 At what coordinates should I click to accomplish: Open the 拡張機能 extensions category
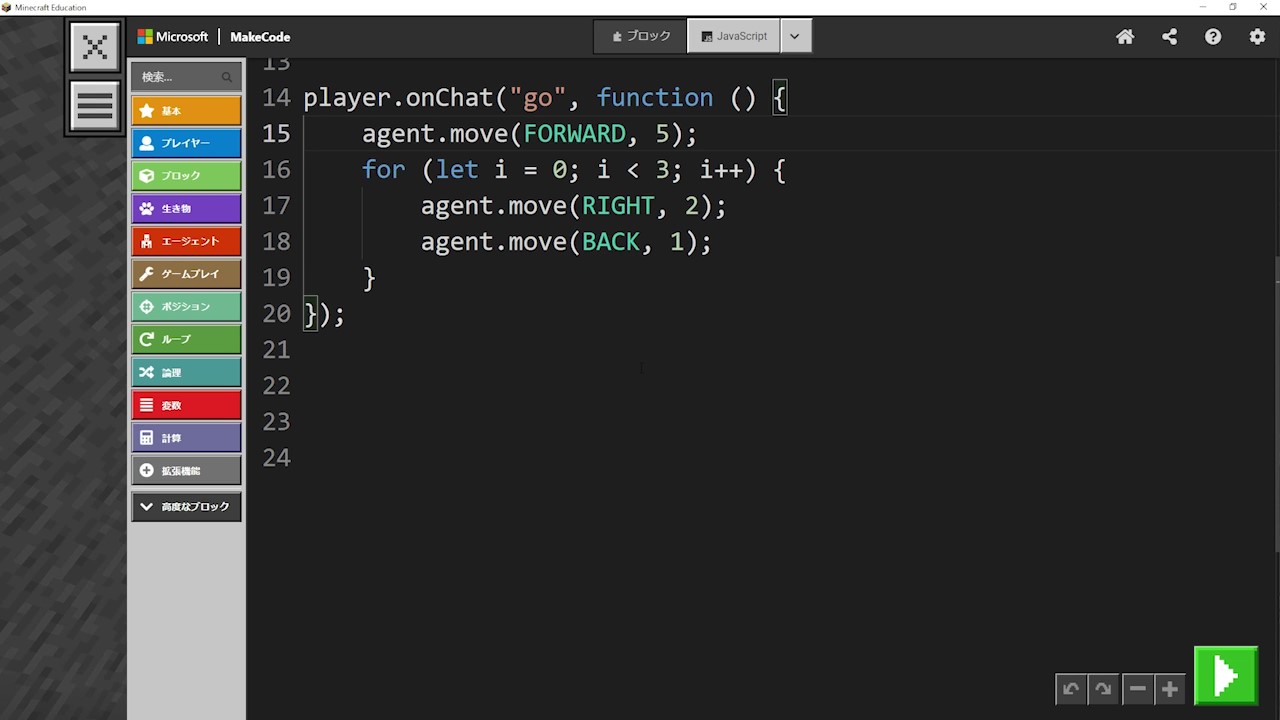tap(186, 471)
